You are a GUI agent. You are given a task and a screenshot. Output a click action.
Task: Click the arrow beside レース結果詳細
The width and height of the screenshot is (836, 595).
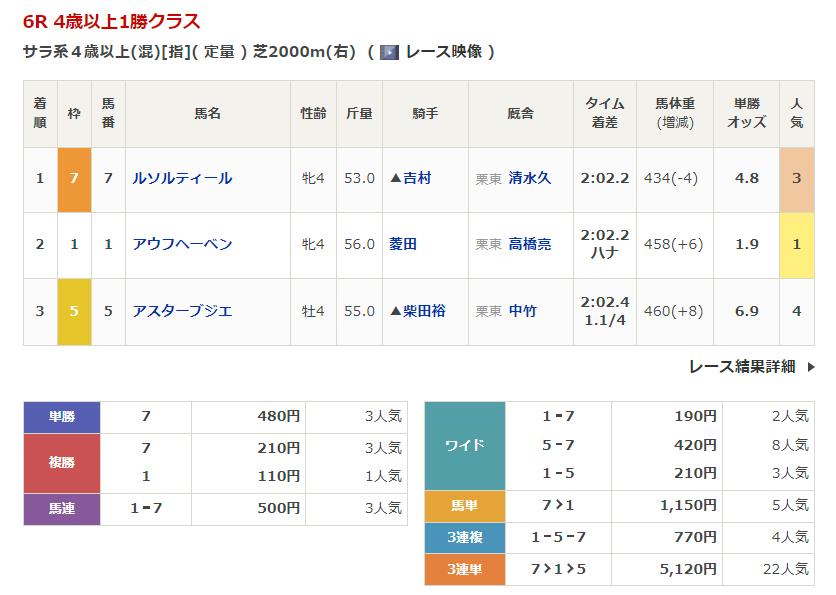pos(810,367)
